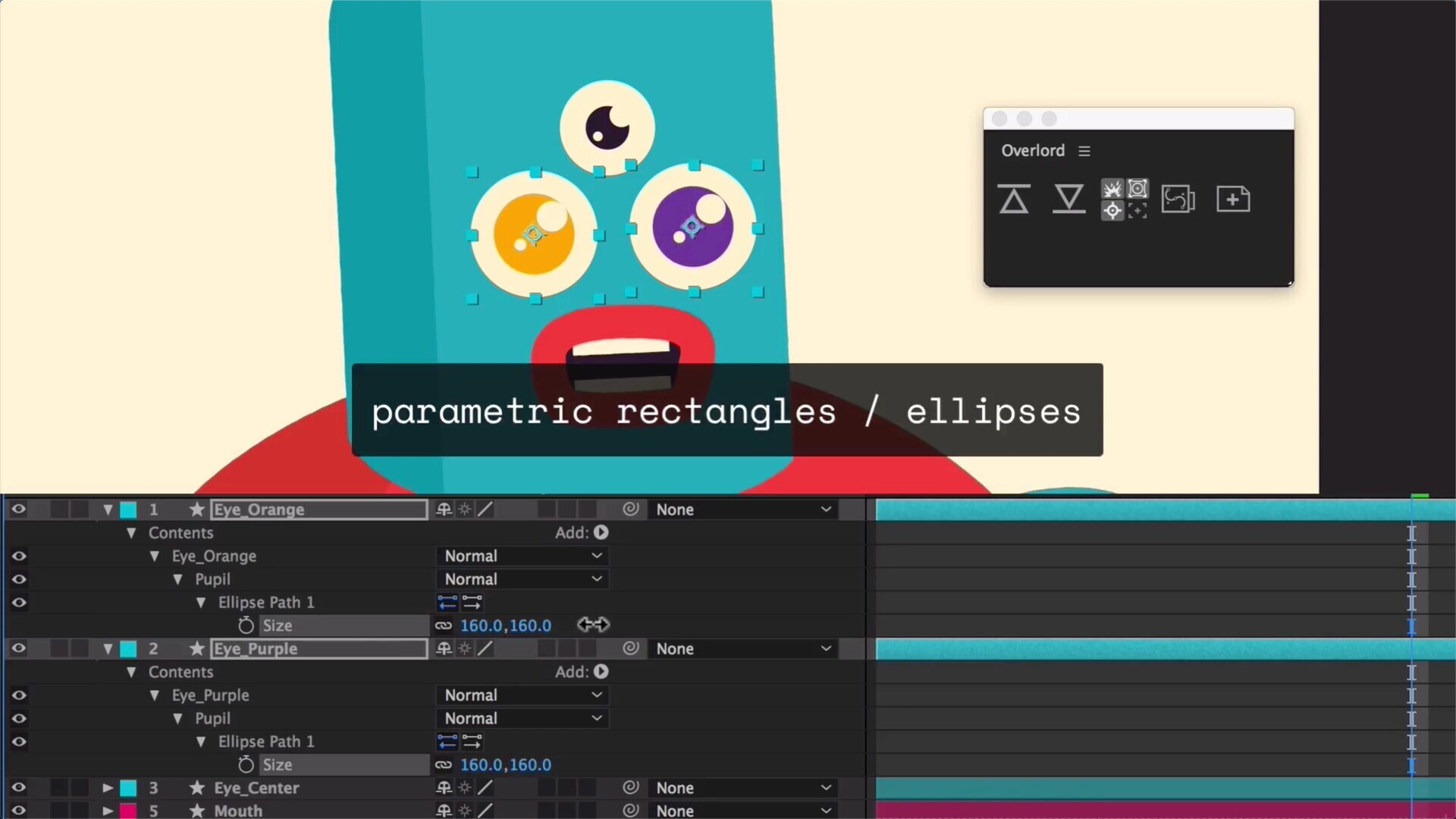Collapse Contents under Eye_Orange layer
The image size is (1456, 819).
[131, 533]
